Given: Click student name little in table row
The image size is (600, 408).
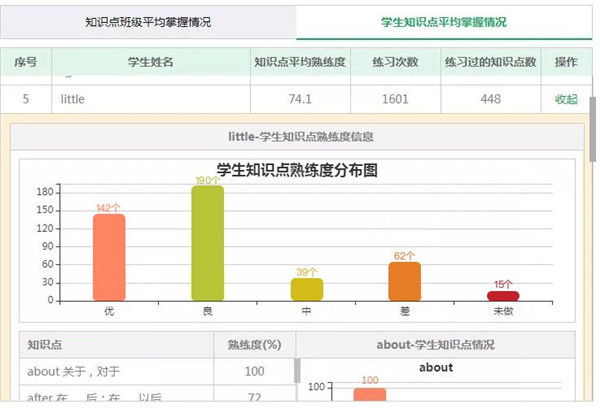Looking at the screenshot, I should coord(73,99).
